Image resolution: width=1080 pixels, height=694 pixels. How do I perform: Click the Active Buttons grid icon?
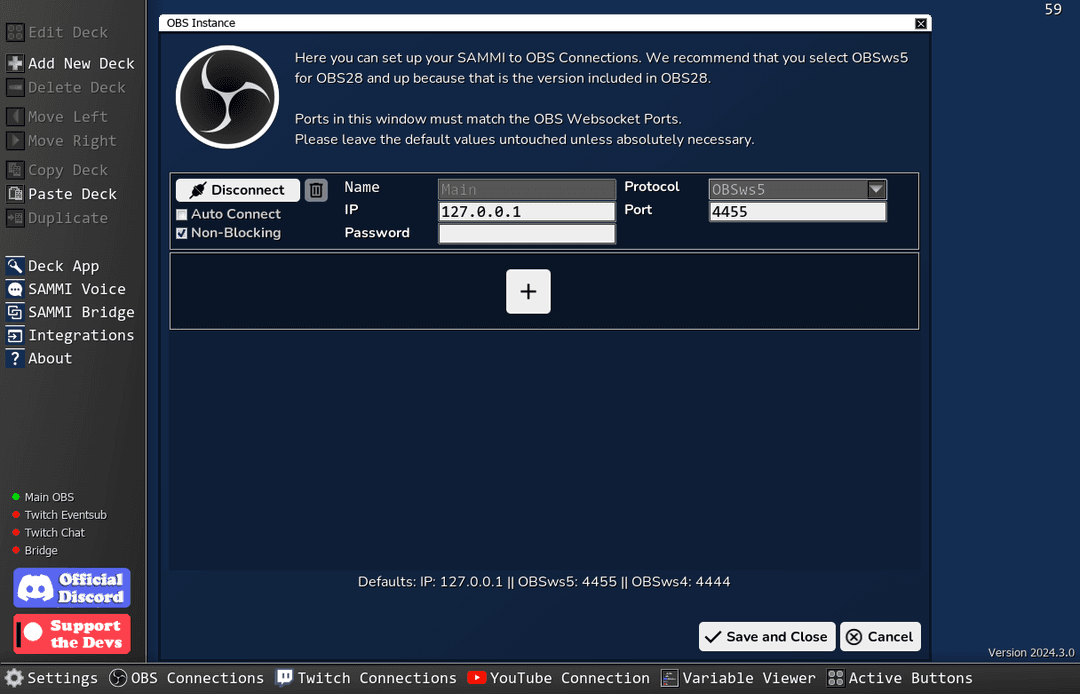coord(835,677)
